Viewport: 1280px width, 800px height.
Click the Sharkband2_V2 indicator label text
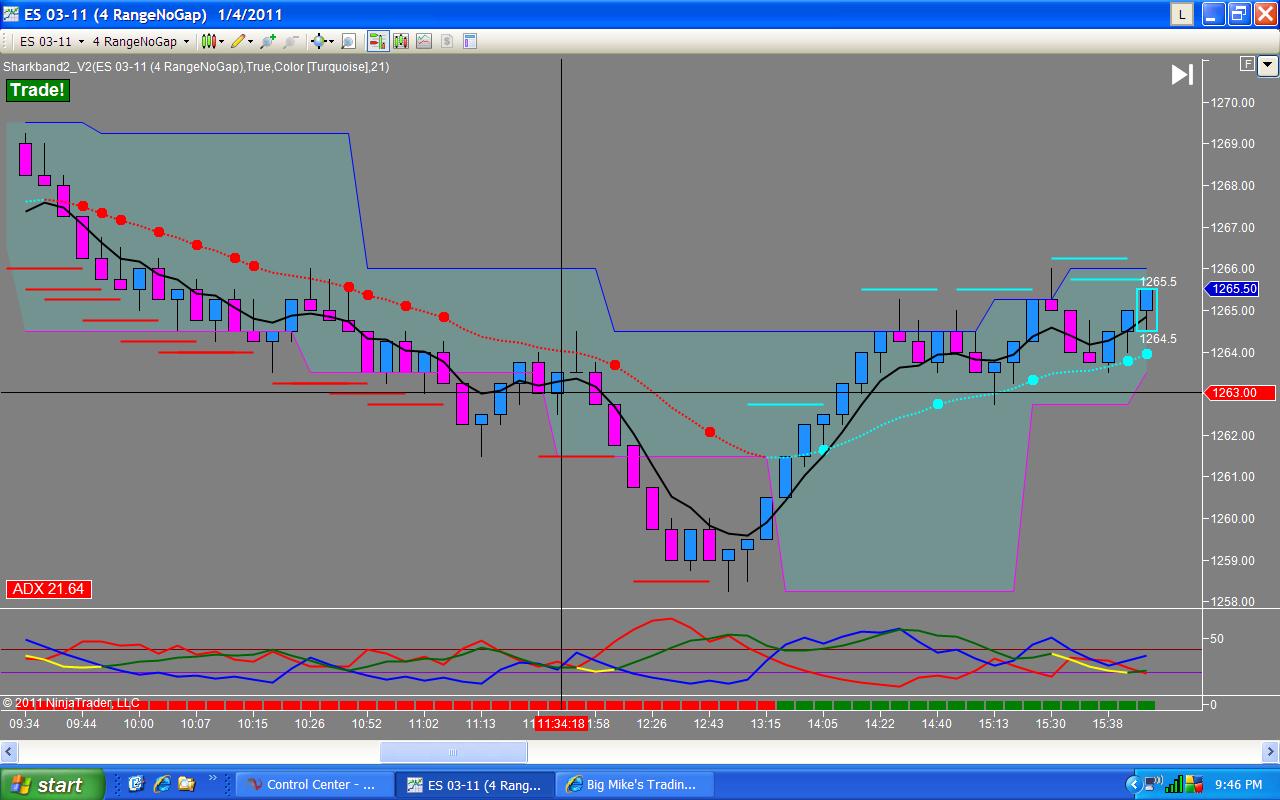tap(196, 67)
